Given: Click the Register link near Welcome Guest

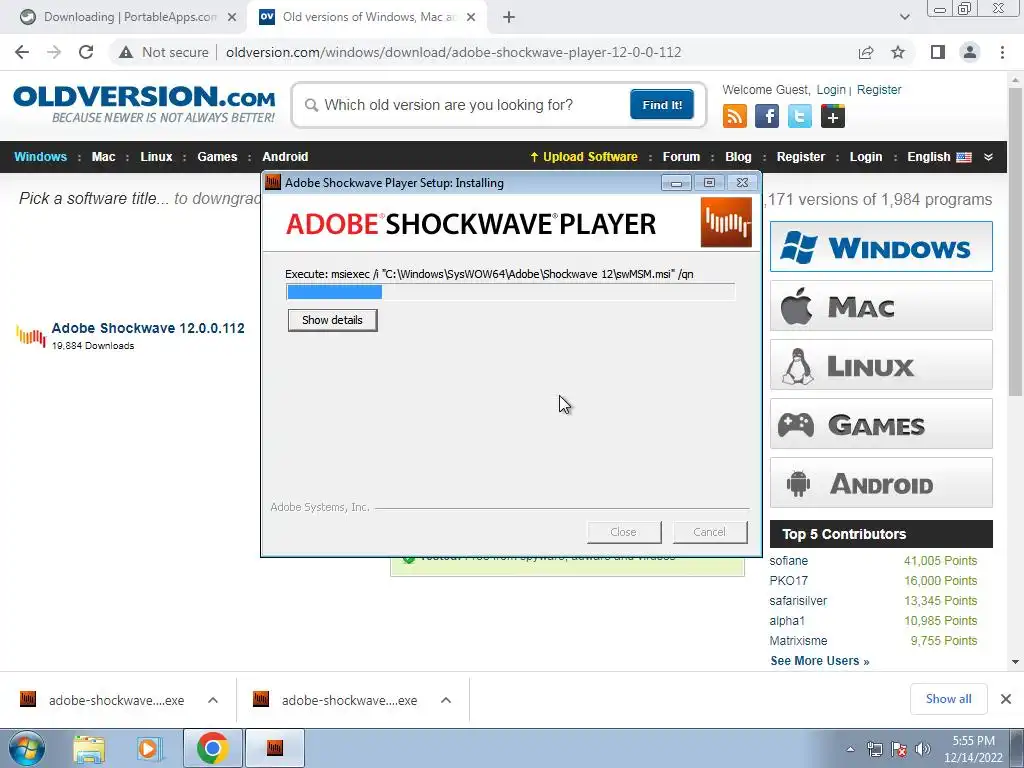Looking at the screenshot, I should click(x=879, y=89).
